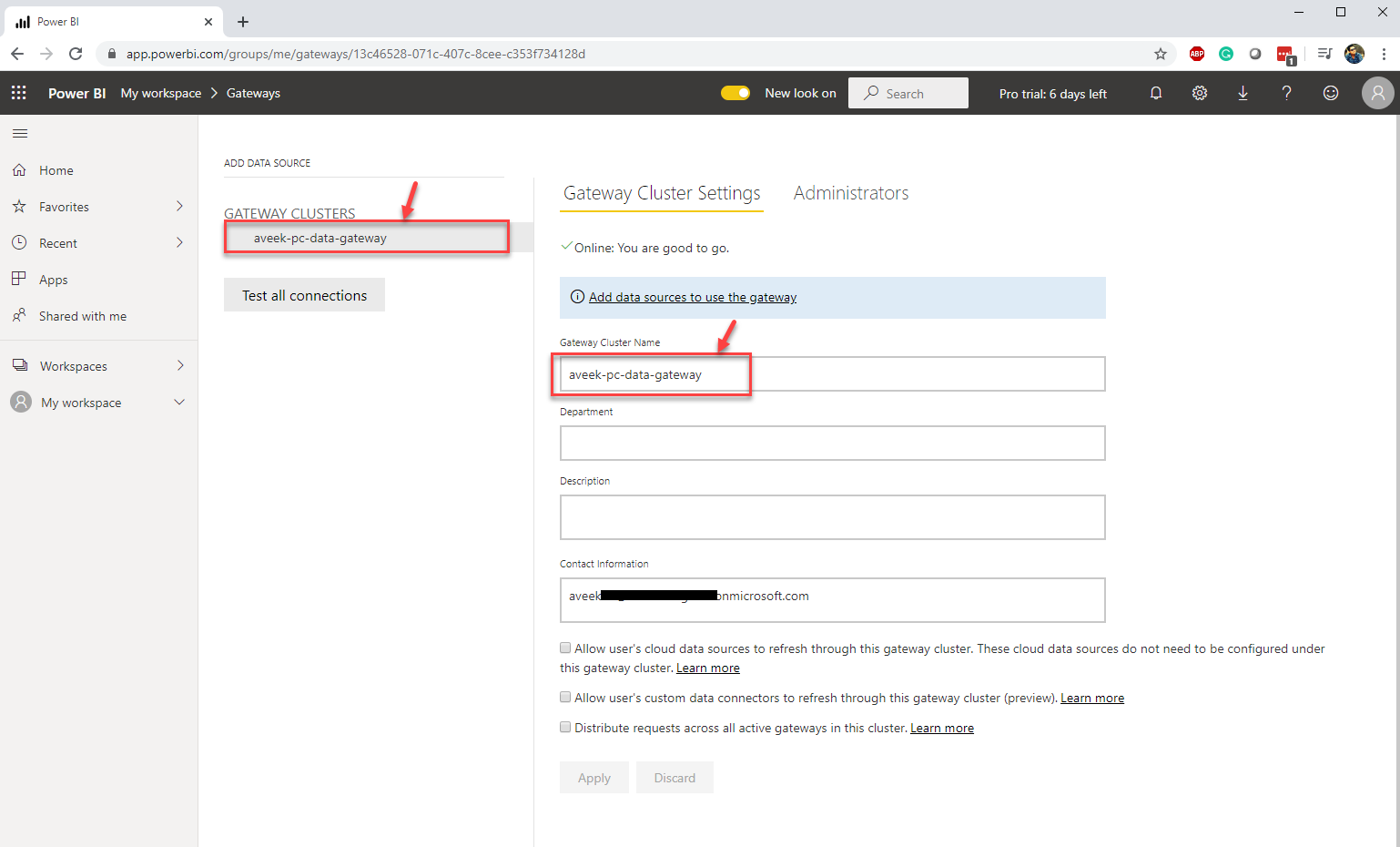Toggle the New look switch
The width and height of the screenshot is (1400, 847).
(736, 93)
